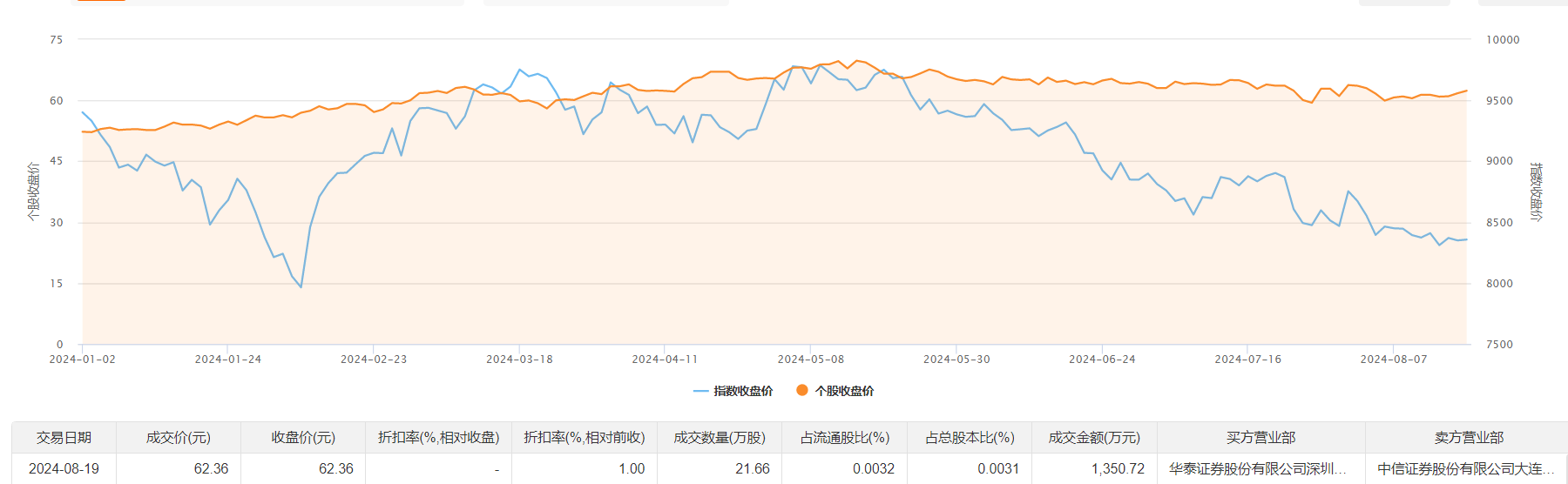Click the 10000 right axis value
The height and width of the screenshot is (484, 1568).
tap(1503, 39)
